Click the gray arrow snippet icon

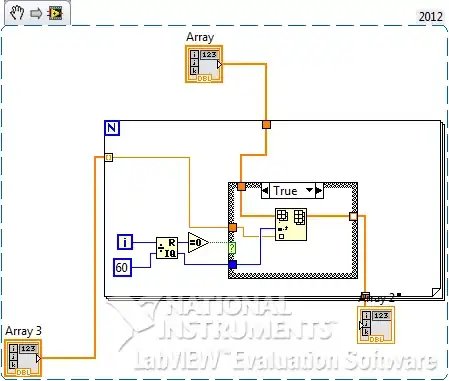36,13
